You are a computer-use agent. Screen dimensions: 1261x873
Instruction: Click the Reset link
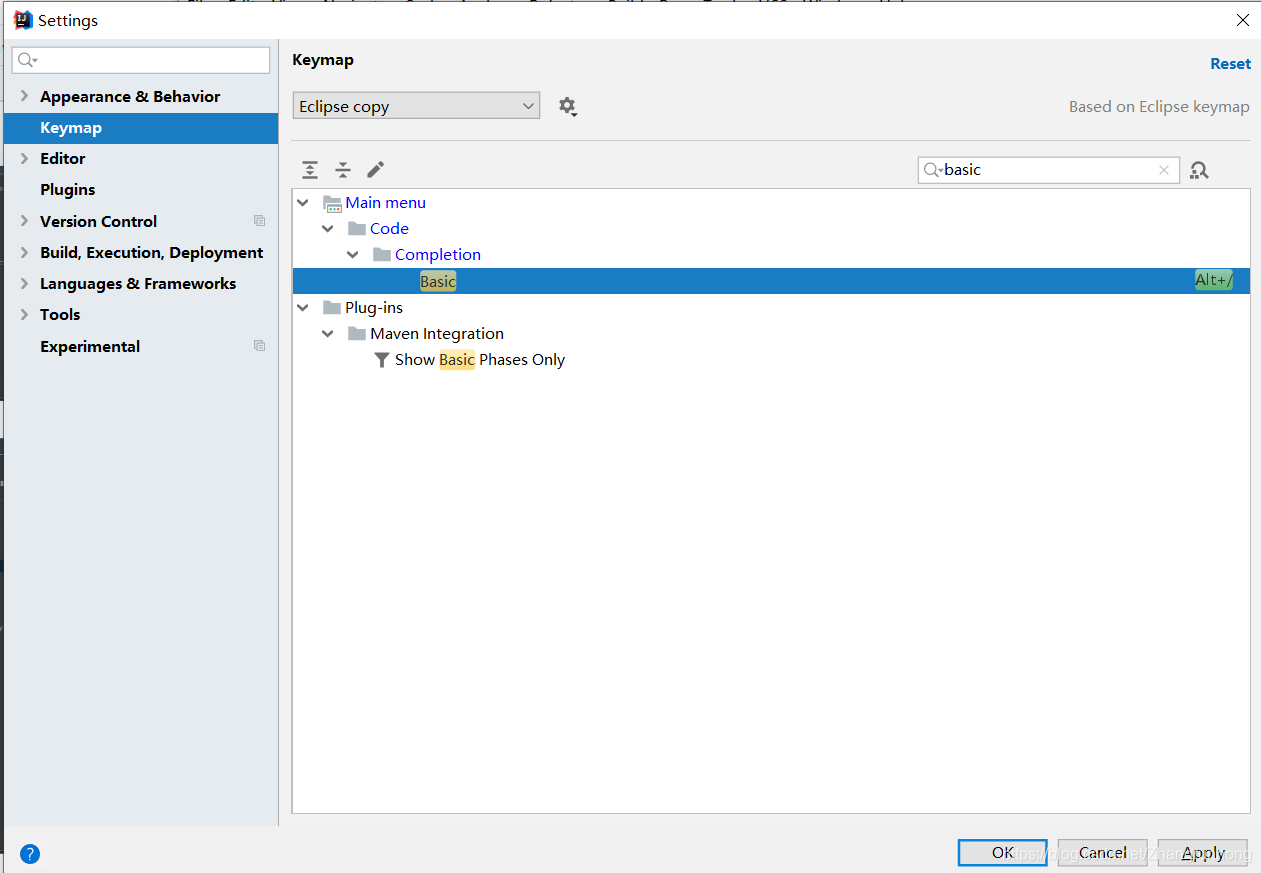tap(1230, 64)
